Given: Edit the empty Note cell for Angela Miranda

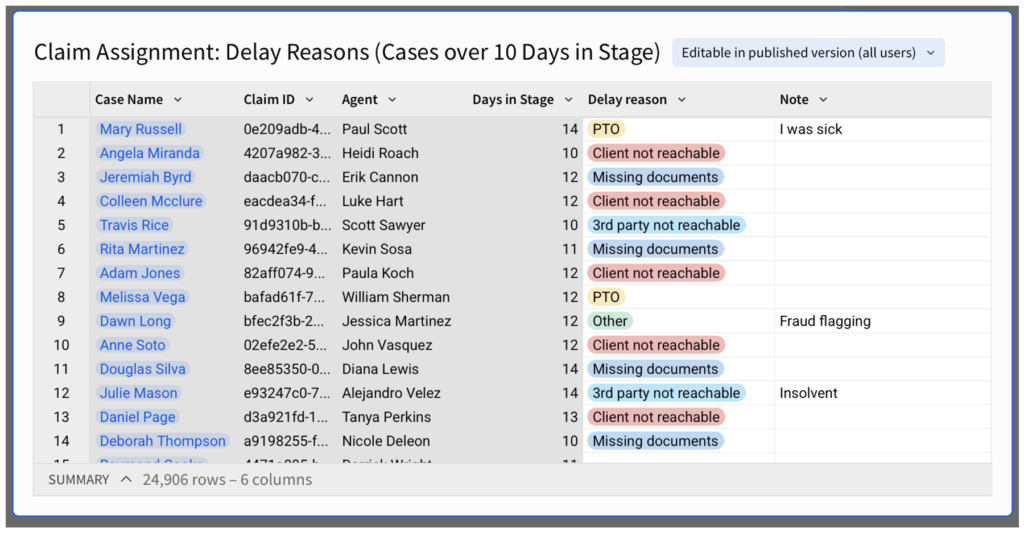Looking at the screenshot, I should [882, 153].
